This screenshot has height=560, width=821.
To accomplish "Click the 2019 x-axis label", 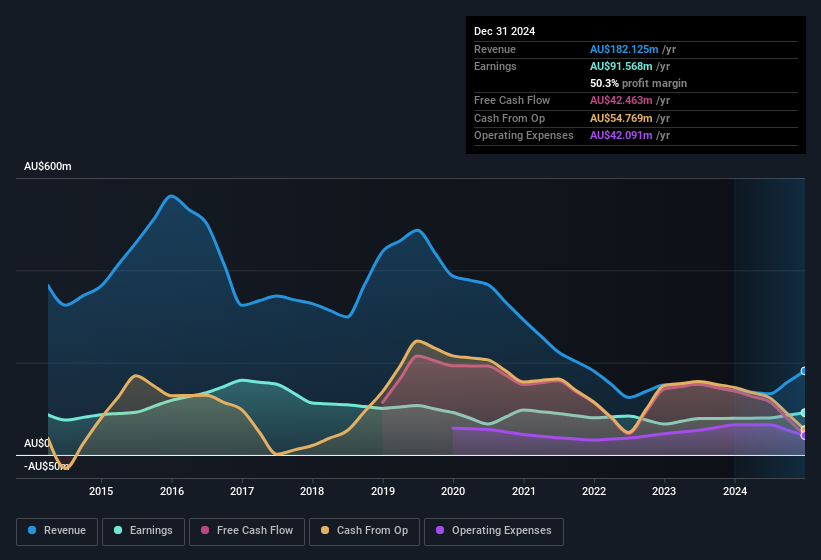I will click(383, 491).
